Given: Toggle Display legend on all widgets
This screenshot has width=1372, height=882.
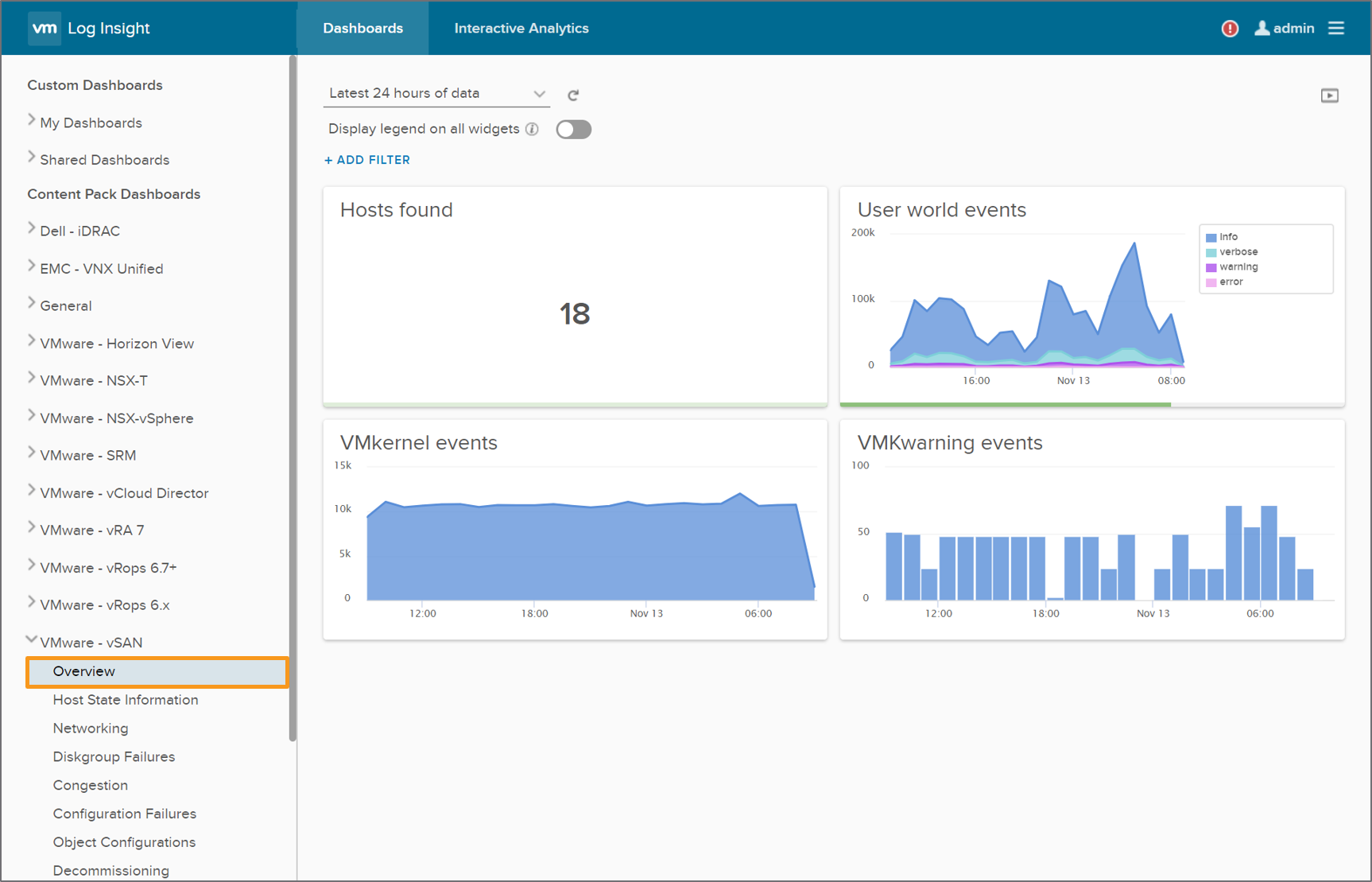Looking at the screenshot, I should [x=573, y=130].
